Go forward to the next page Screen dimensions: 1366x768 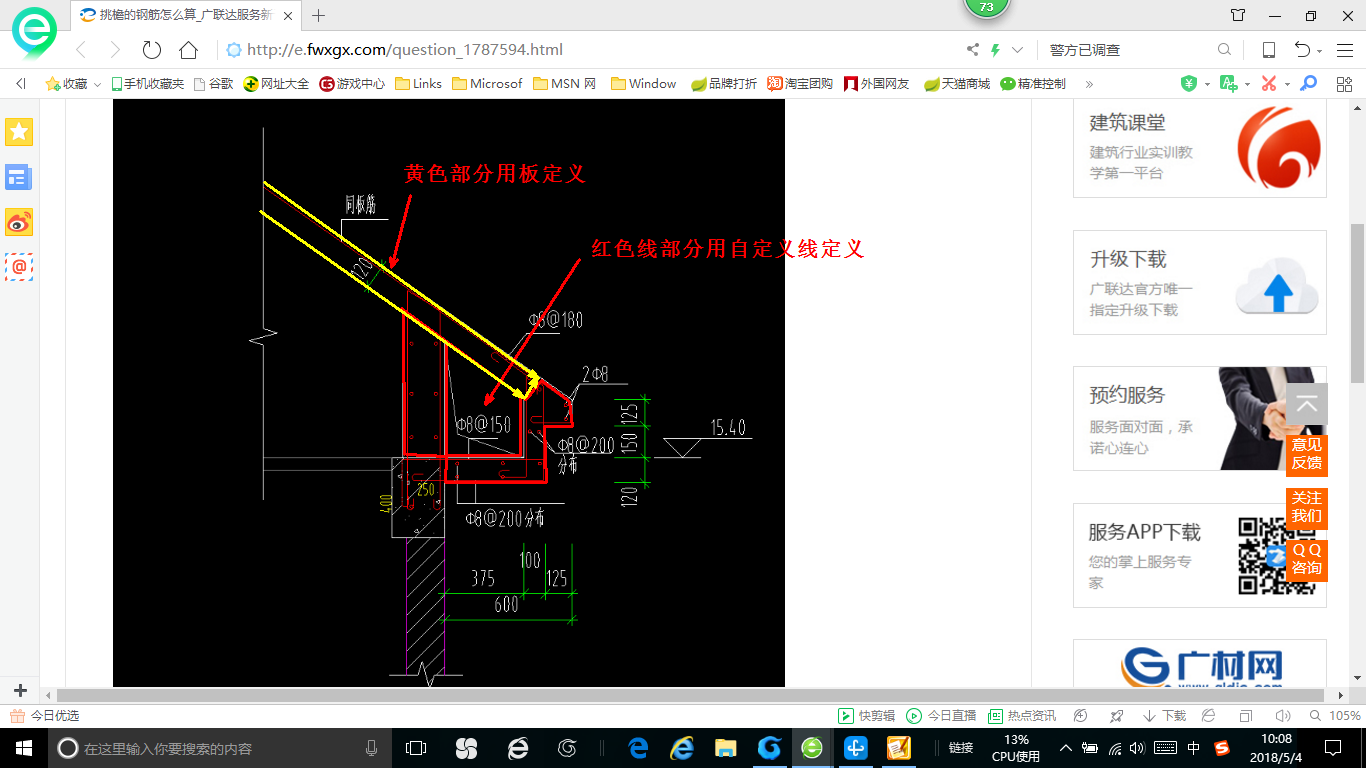[x=115, y=50]
